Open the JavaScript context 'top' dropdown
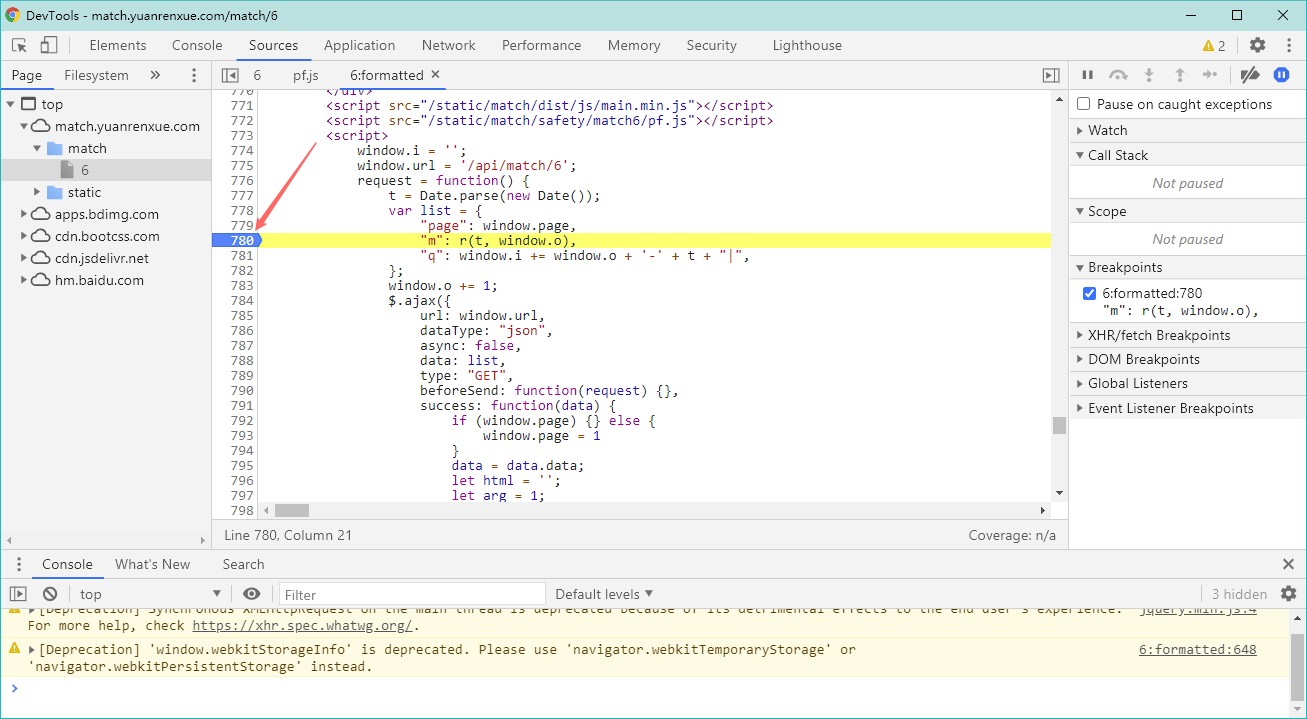 [x=150, y=594]
